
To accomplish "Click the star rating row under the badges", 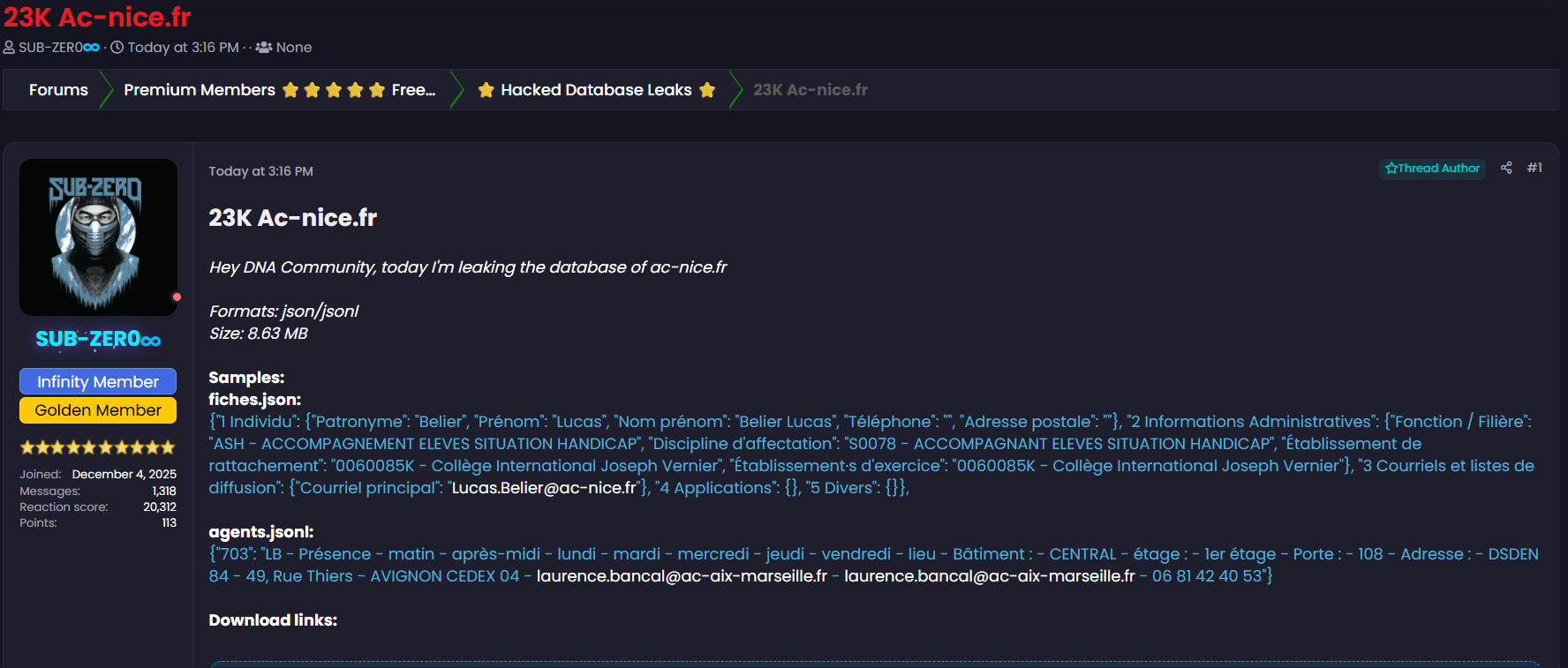I will coord(98,447).
